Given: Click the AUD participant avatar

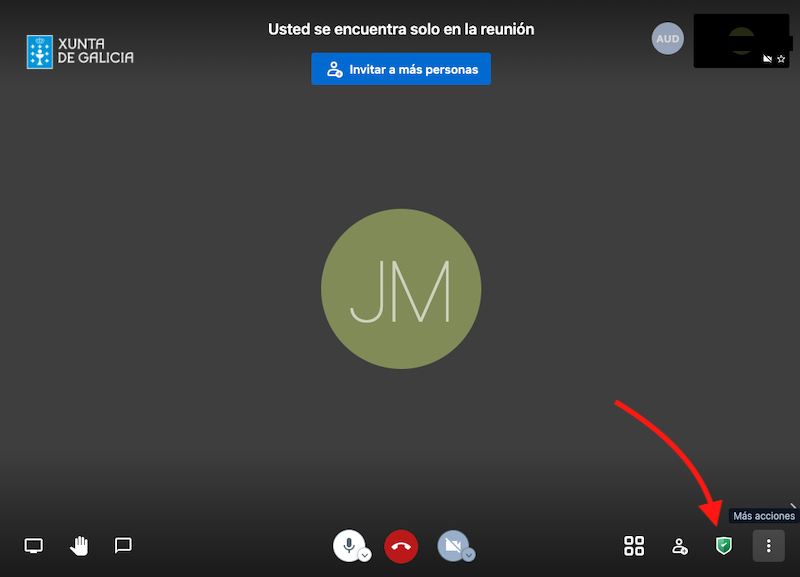Looking at the screenshot, I should (x=667, y=39).
